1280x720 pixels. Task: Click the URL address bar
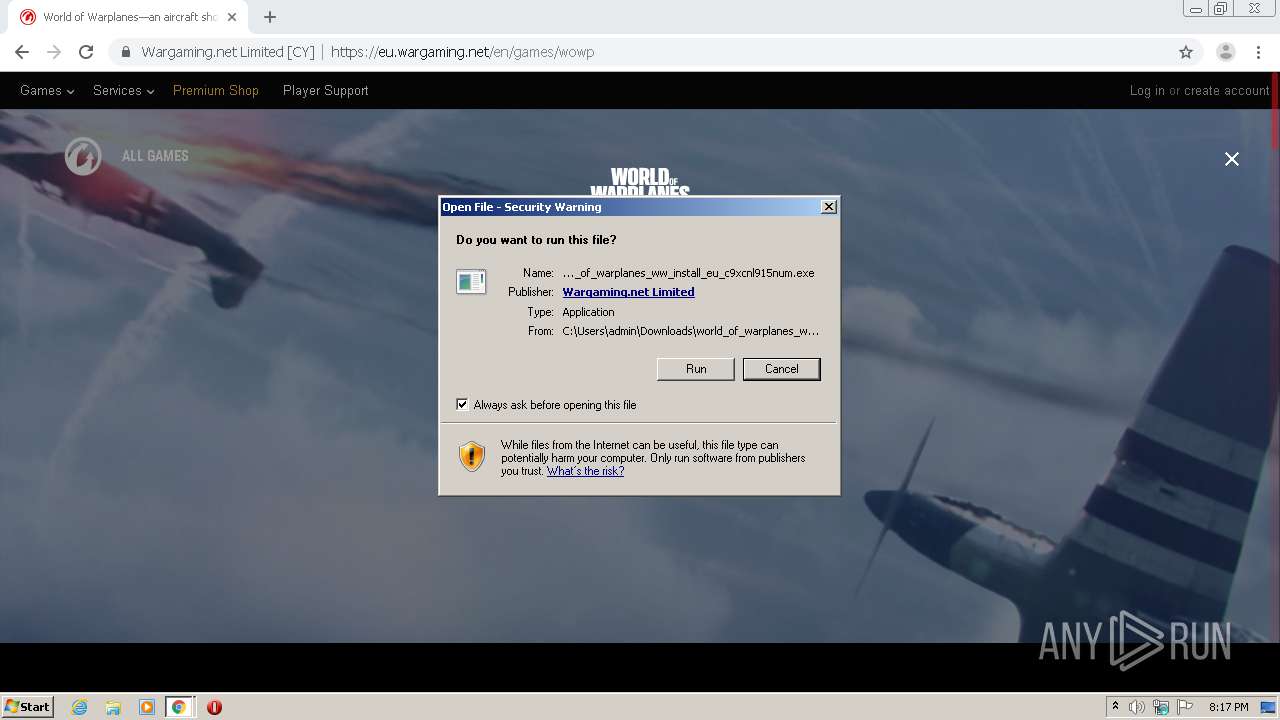[x=640, y=52]
